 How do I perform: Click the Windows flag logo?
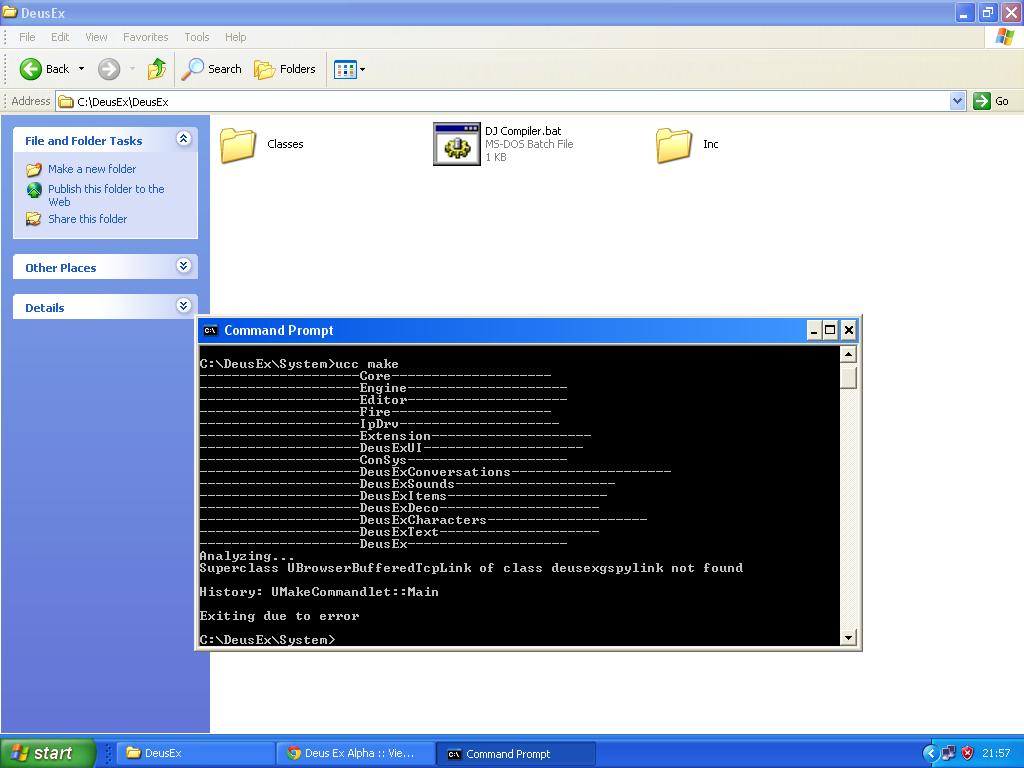click(x=1004, y=37)
